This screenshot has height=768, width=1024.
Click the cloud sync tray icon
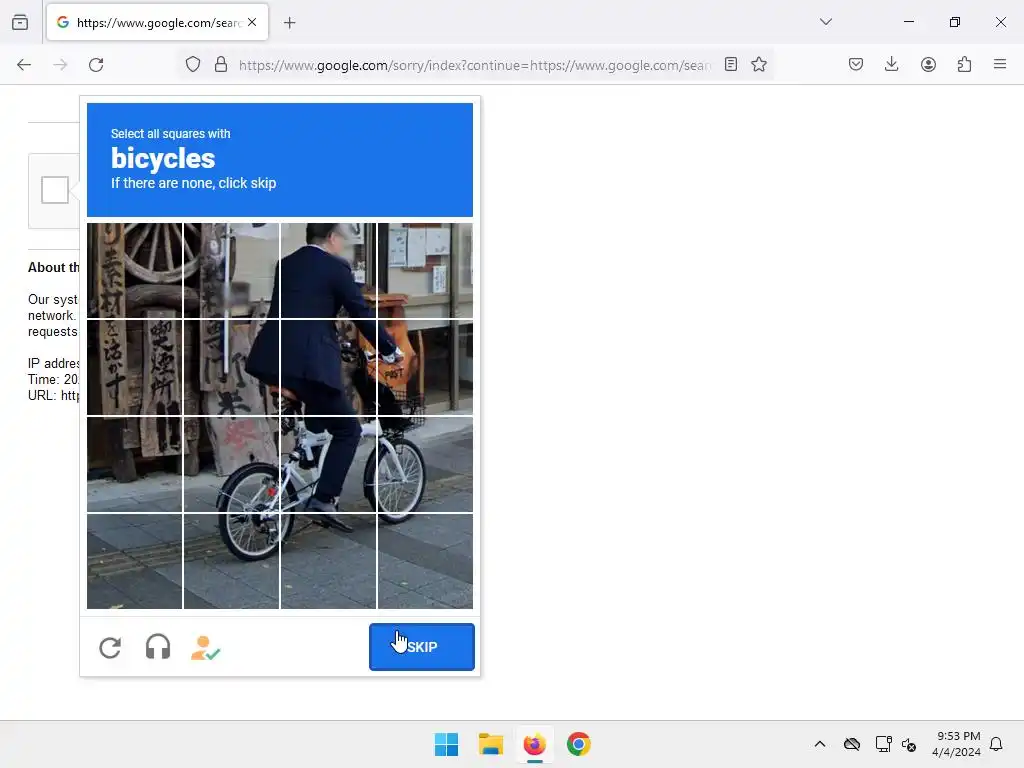pyautogui.click(x=852, y=744)
